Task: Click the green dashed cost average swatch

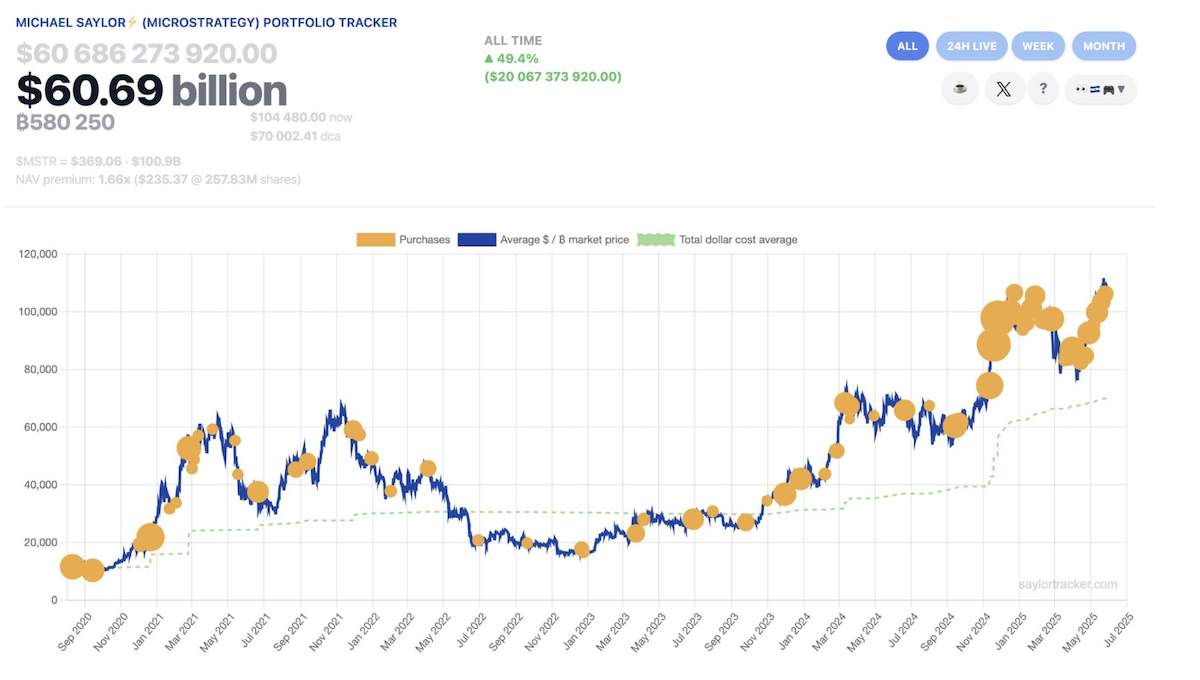Action: point(658,240)
